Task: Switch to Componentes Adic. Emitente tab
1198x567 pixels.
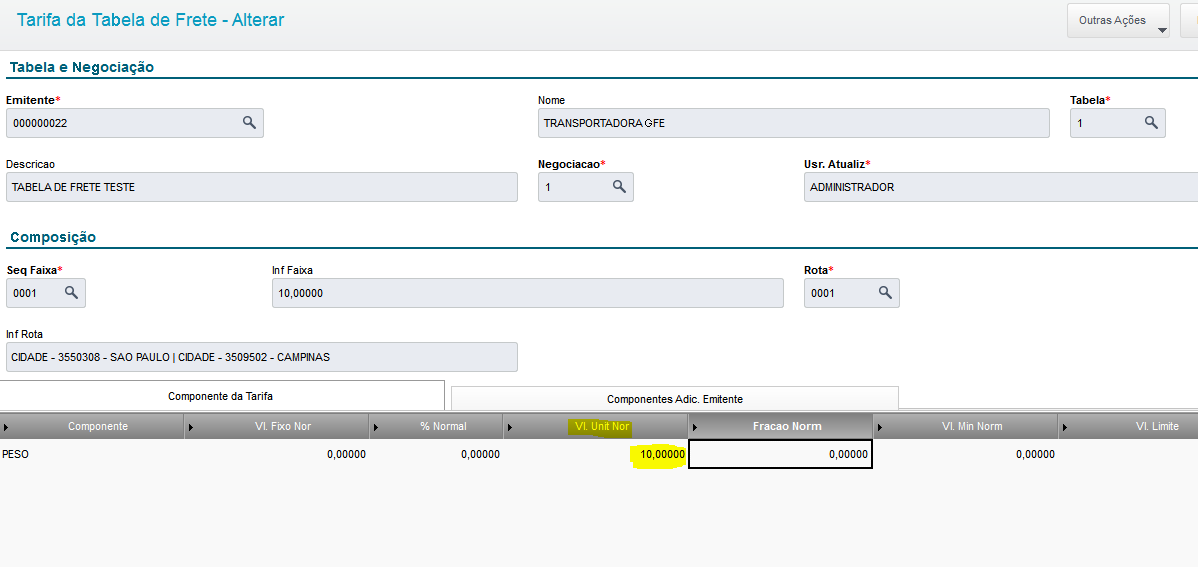Action: [x=675, y=398]
